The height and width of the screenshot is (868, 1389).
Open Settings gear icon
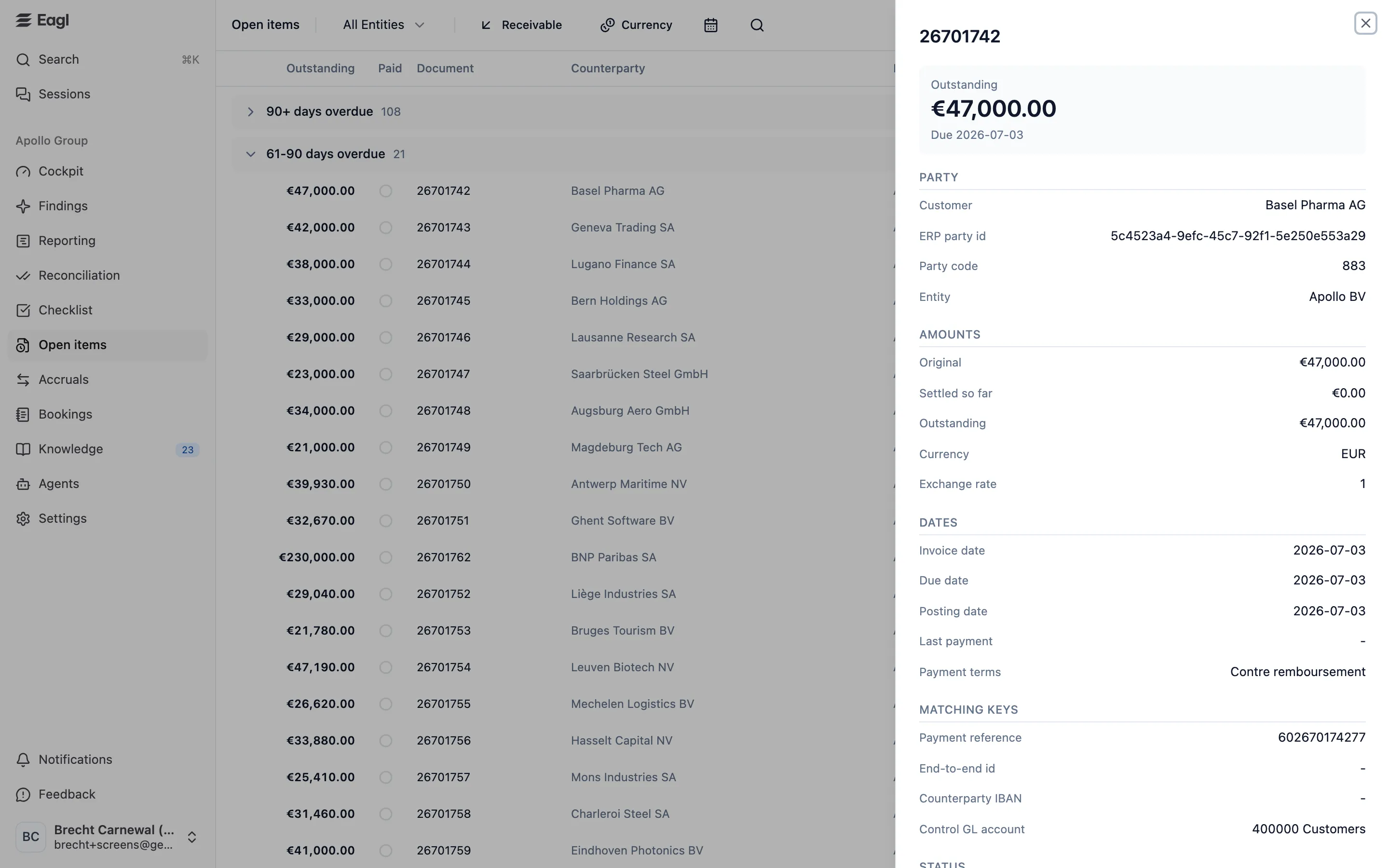(x=23, y=519)
